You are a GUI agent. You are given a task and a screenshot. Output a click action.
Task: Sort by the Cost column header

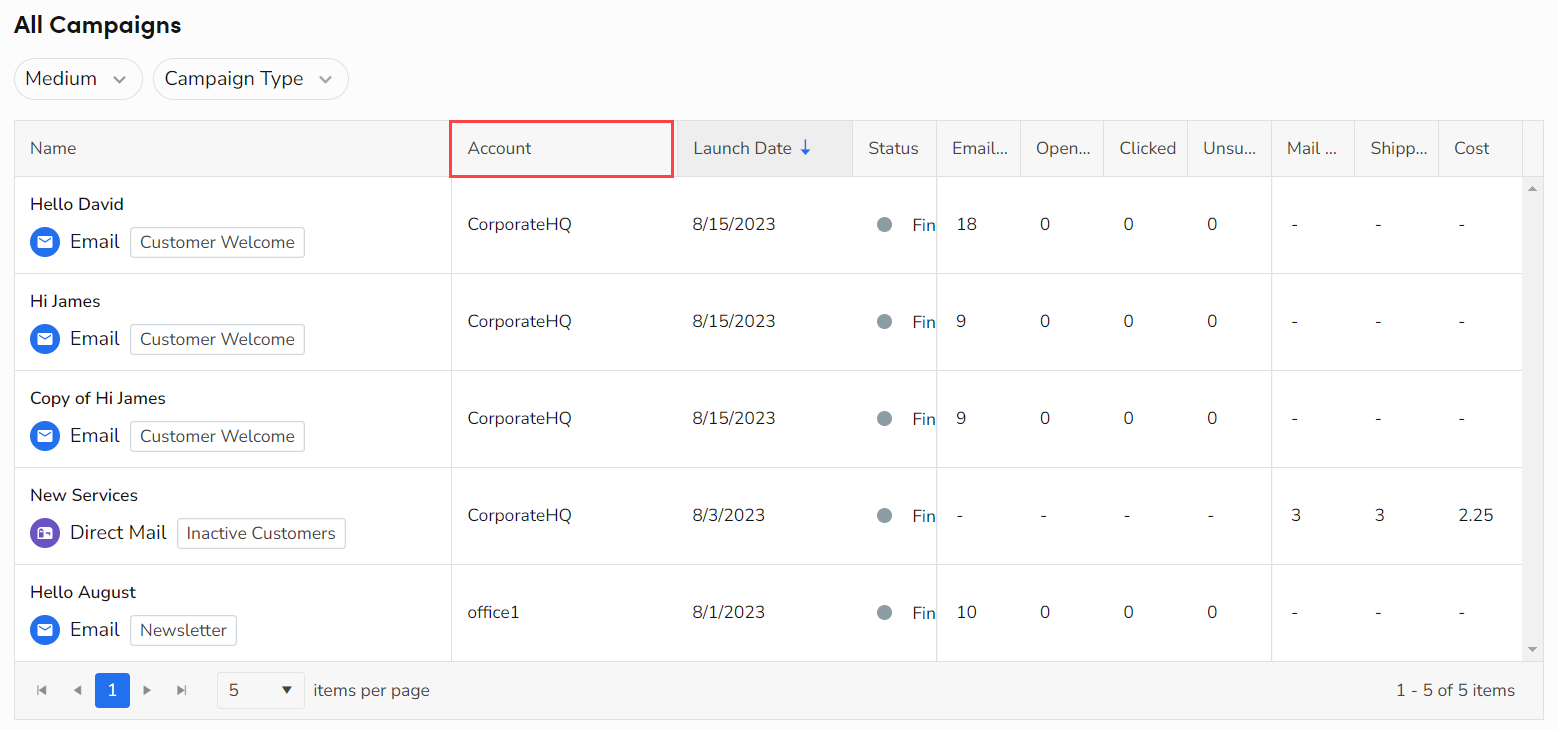click(x=1480, y=148)
